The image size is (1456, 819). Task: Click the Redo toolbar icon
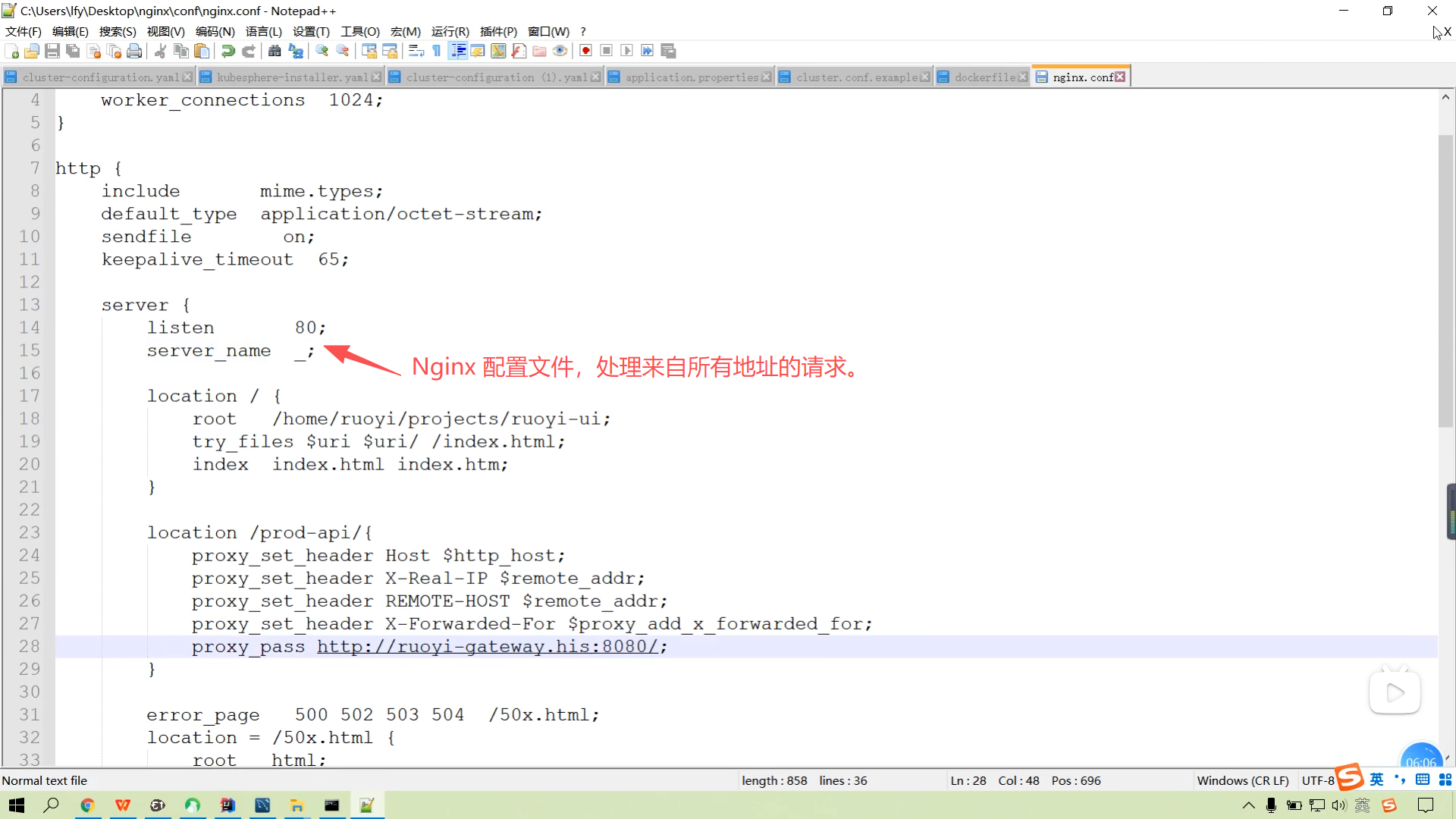click(x=248, y=51)
